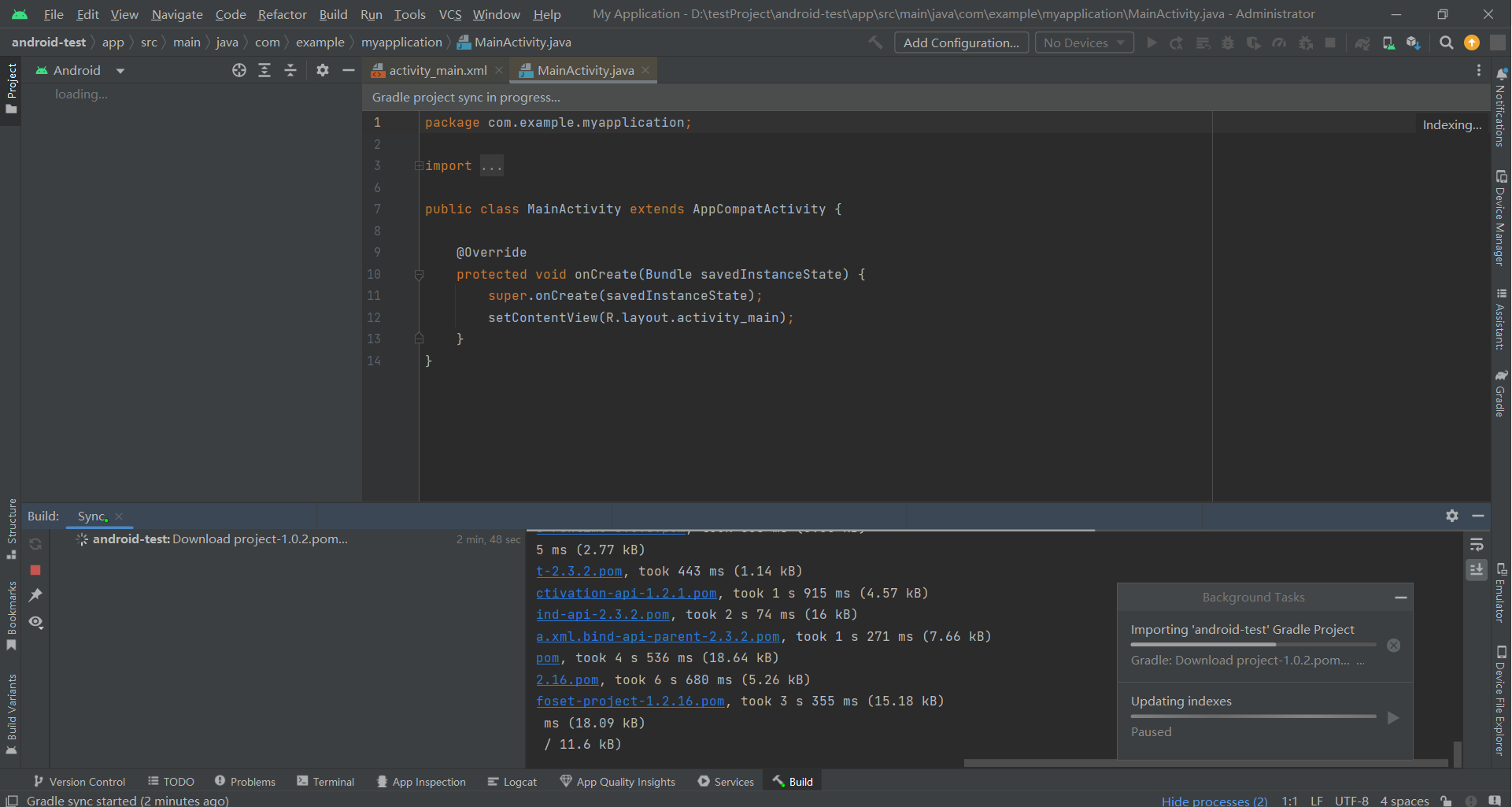
Task: Click the Profile app gauge icon
Action: 1279,43
